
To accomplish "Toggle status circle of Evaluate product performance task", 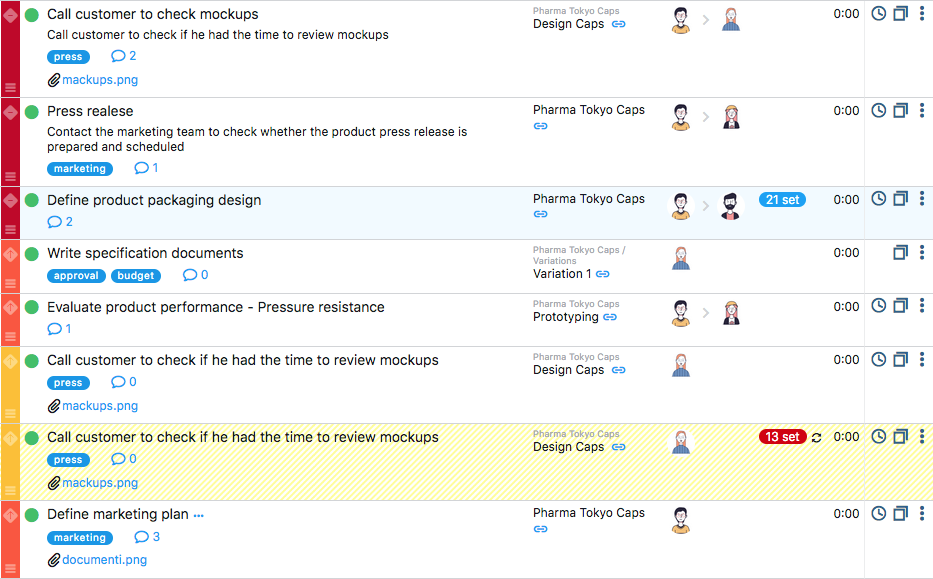I will 32,308.
